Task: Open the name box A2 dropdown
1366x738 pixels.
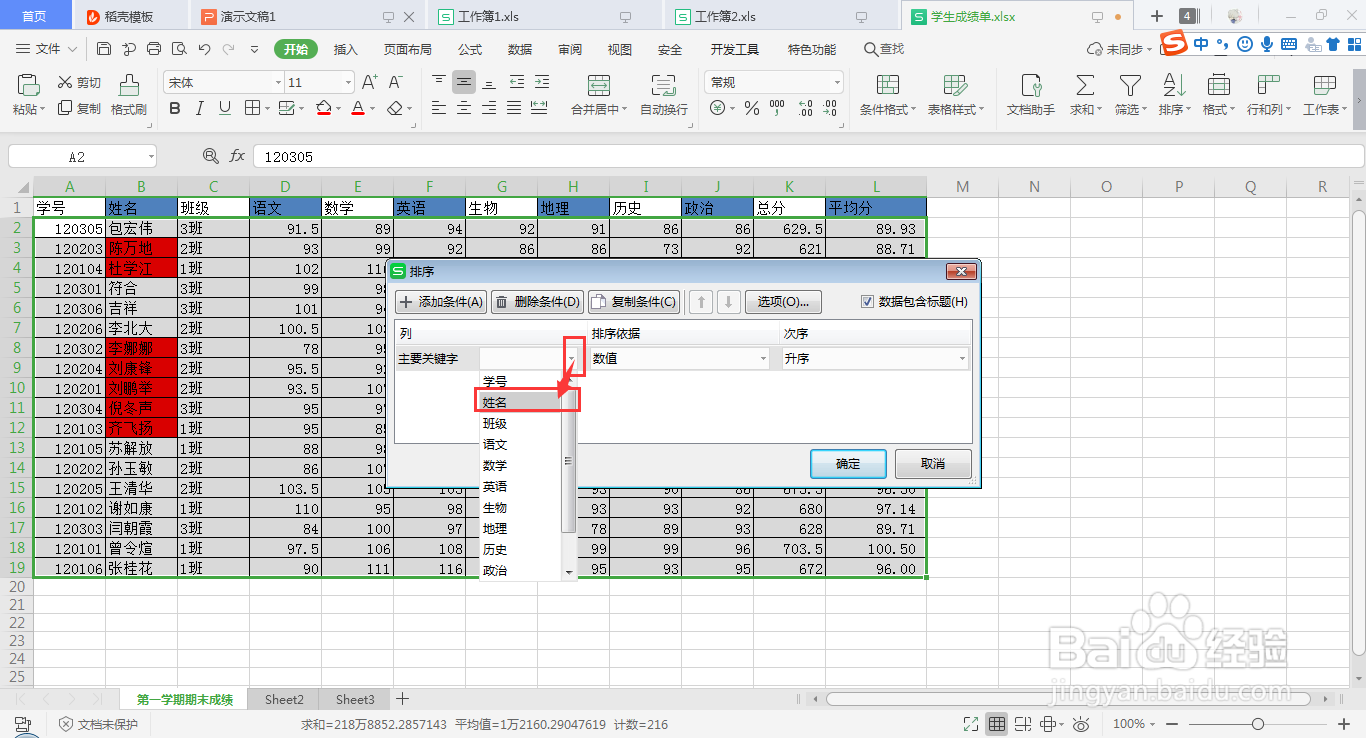Action: (150, 156)
